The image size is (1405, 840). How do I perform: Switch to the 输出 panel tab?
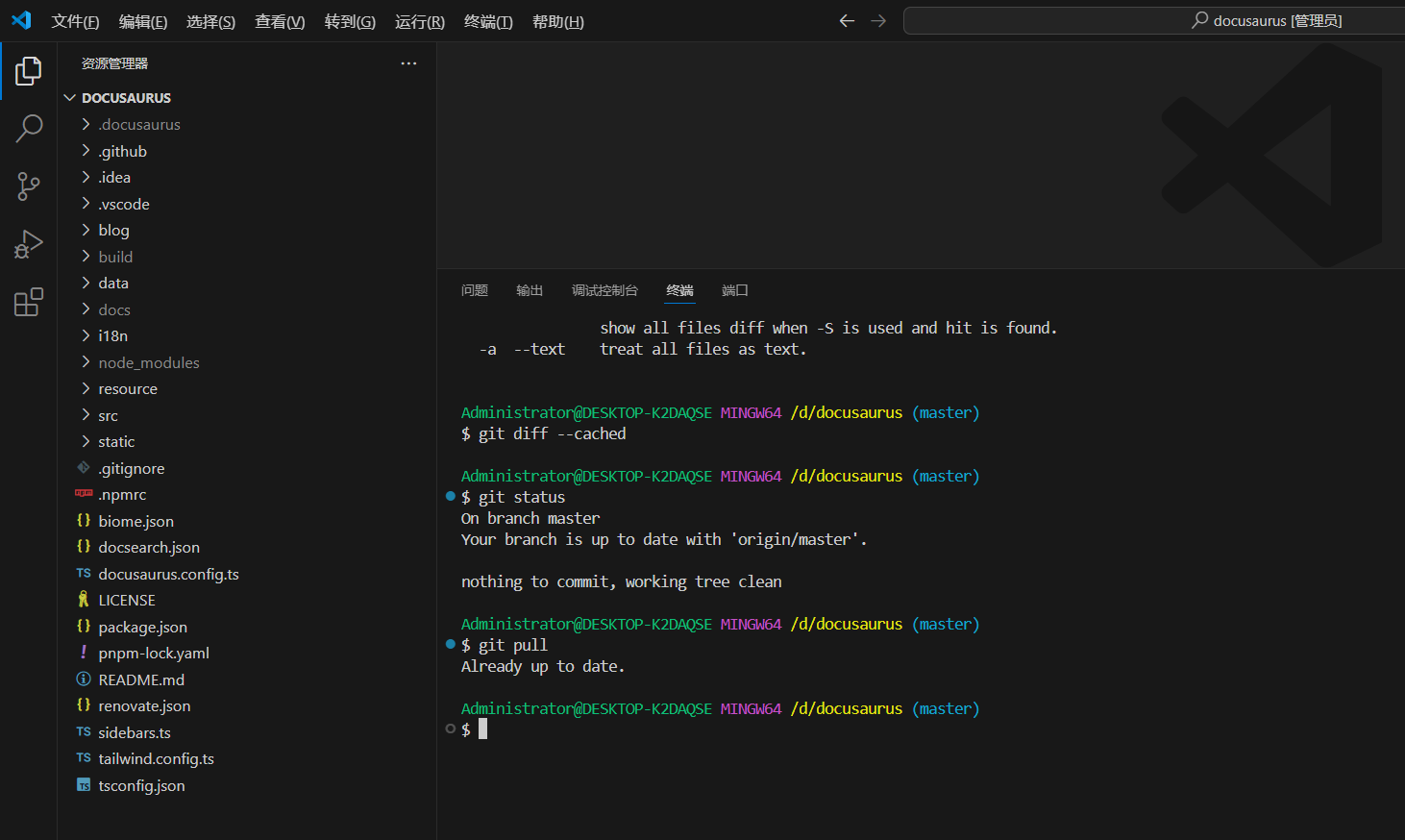click(x=530, y=290)
